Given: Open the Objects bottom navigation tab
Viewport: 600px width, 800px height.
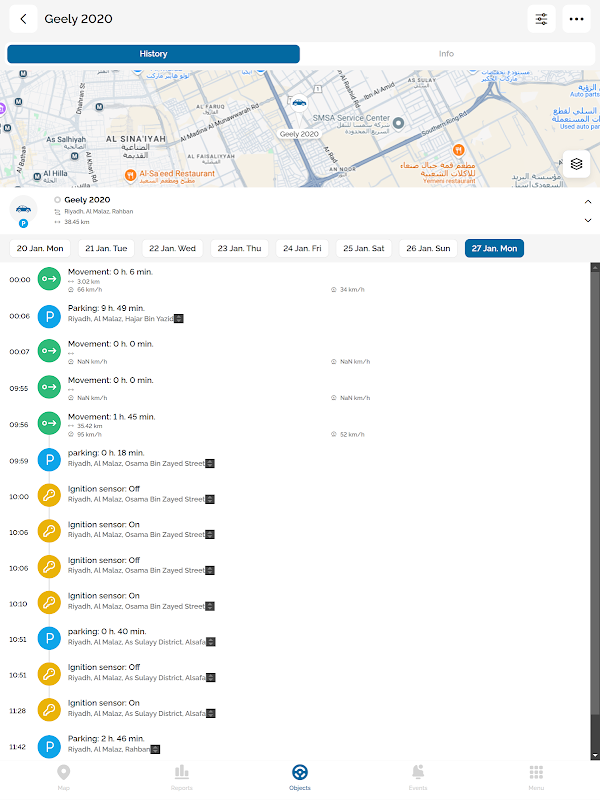Looking at the screenshot, I should click(299, 777).
